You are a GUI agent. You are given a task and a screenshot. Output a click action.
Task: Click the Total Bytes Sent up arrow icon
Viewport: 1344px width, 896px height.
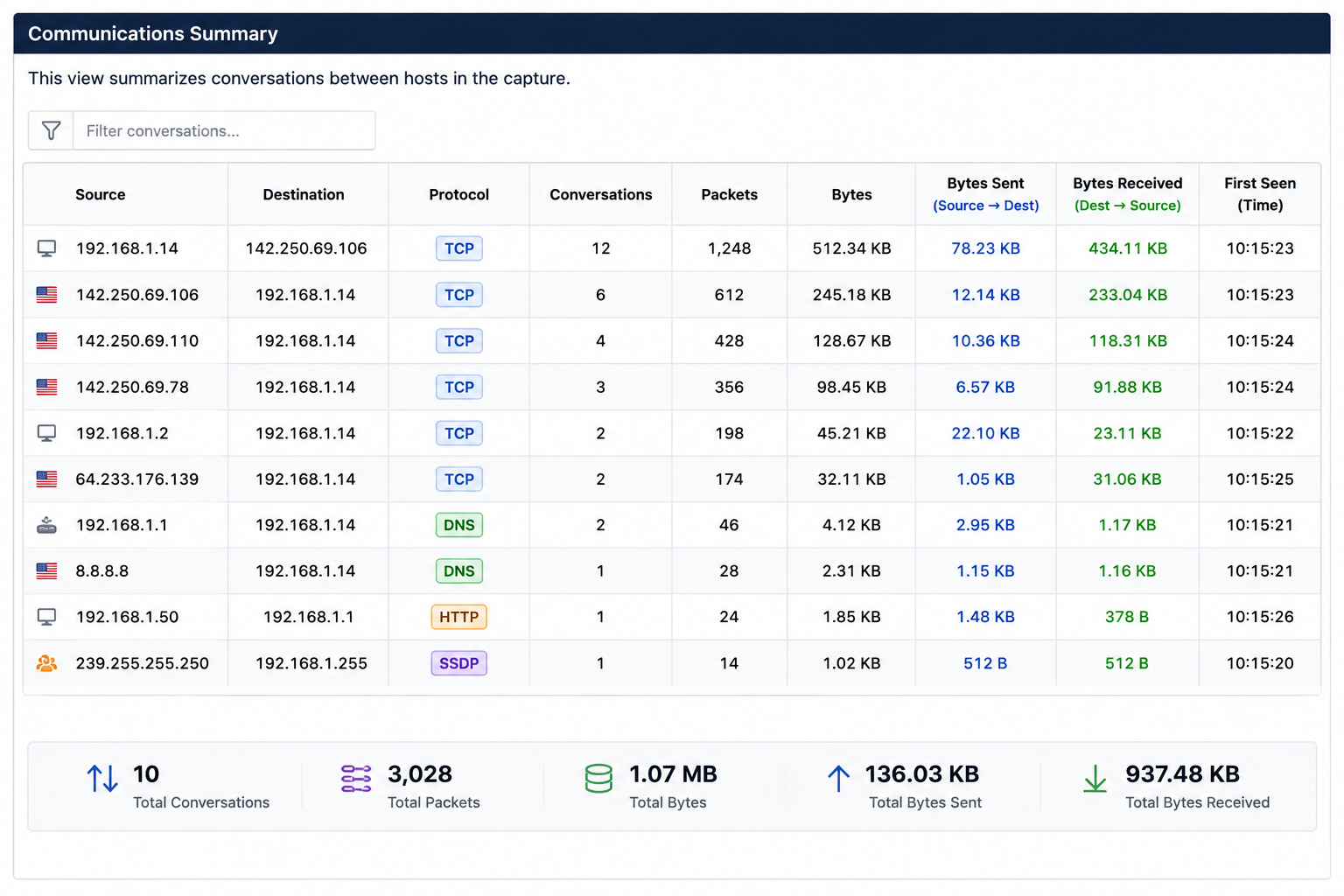tap(838, 778)
